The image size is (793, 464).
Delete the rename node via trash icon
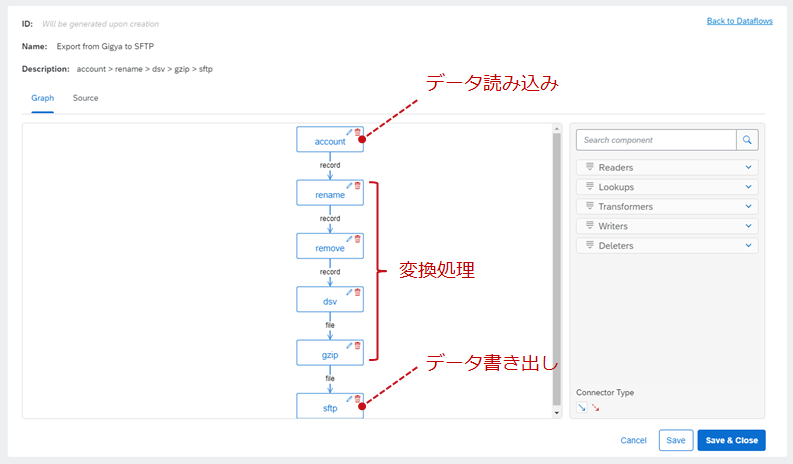tap(358, 186)
